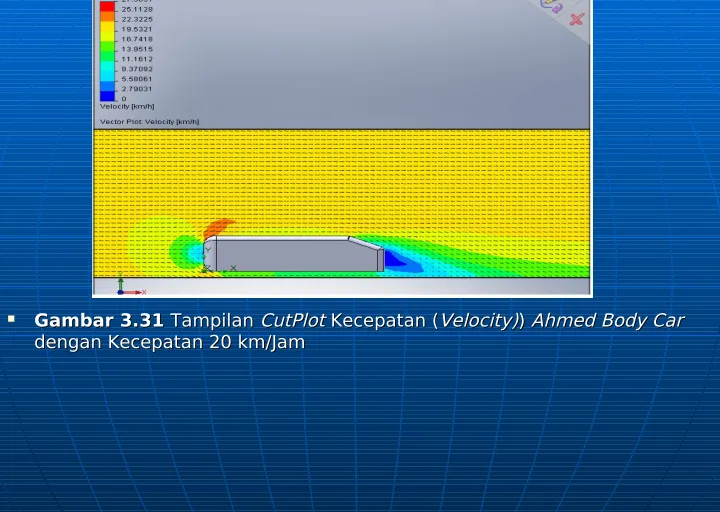Click the Velocity [km/h] legend title
This screenshot has height=512, width=720.
pos(127,107)
